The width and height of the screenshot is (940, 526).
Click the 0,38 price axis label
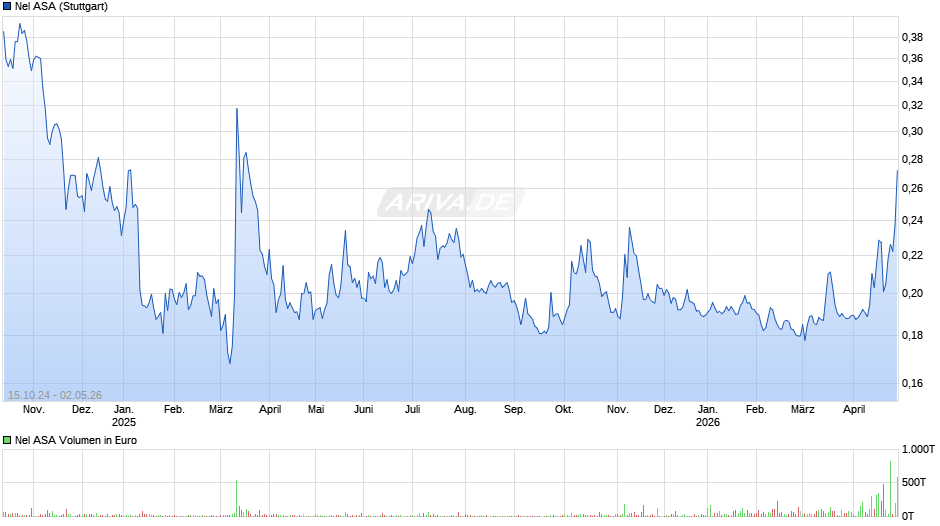click(912, 37)
